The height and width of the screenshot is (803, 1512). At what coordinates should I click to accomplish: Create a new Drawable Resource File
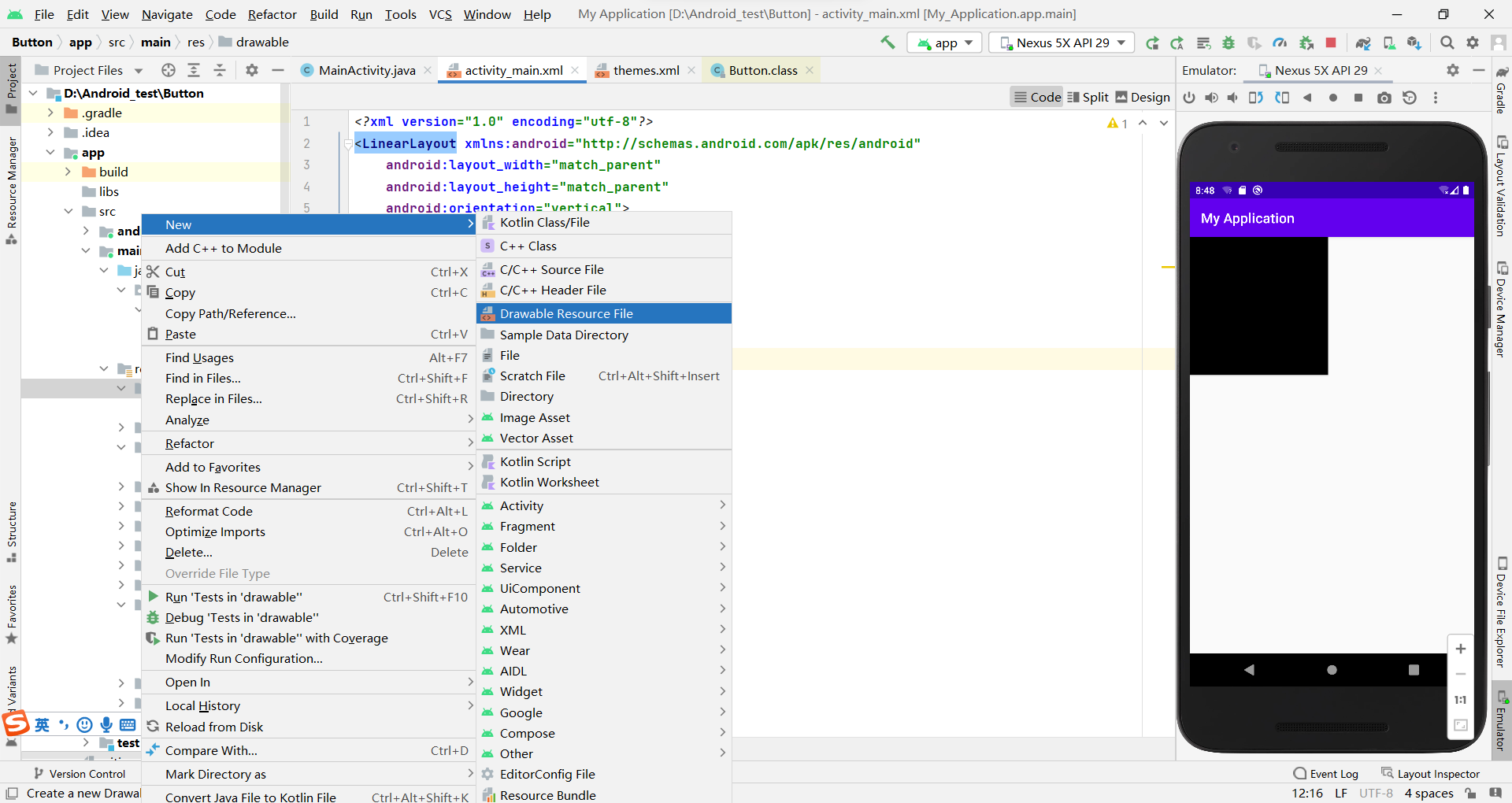tap(566, 313)
